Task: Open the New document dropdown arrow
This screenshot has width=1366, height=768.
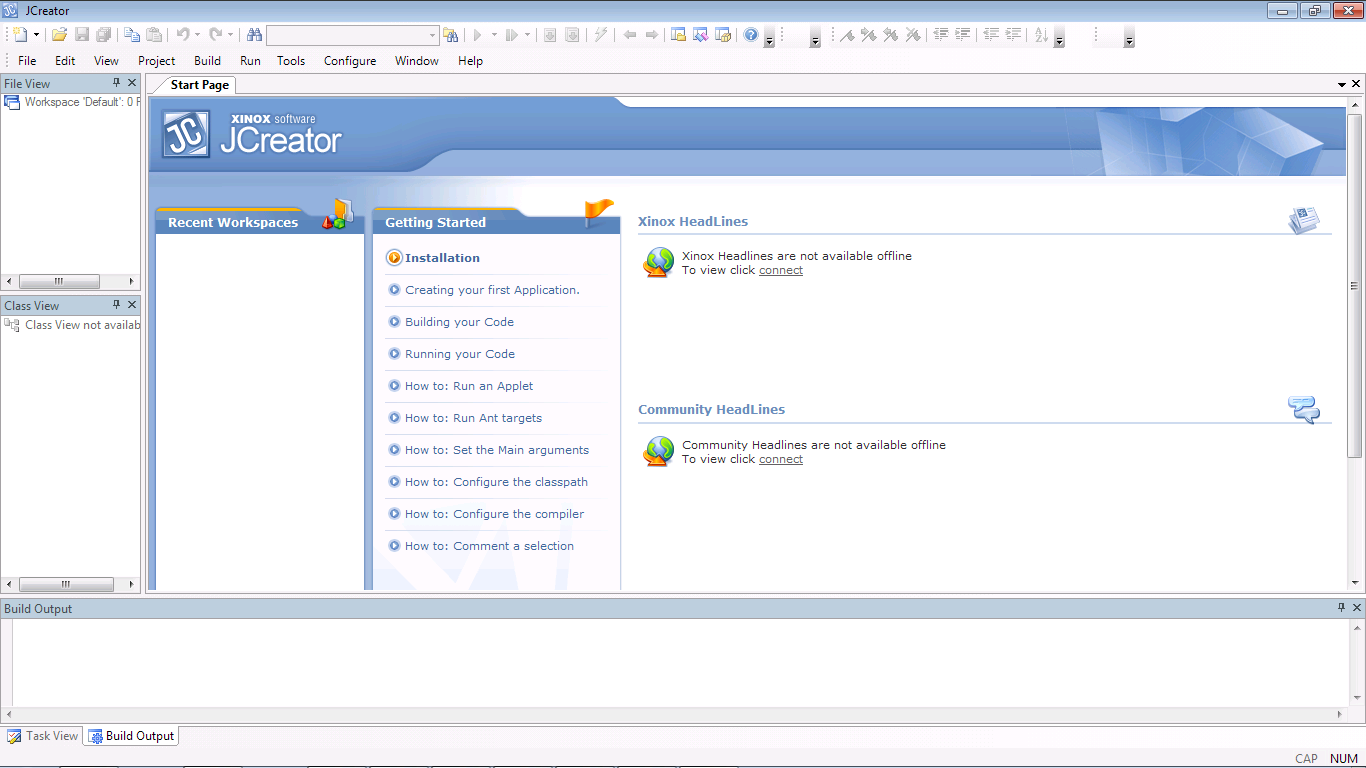Action: (34, 35)
